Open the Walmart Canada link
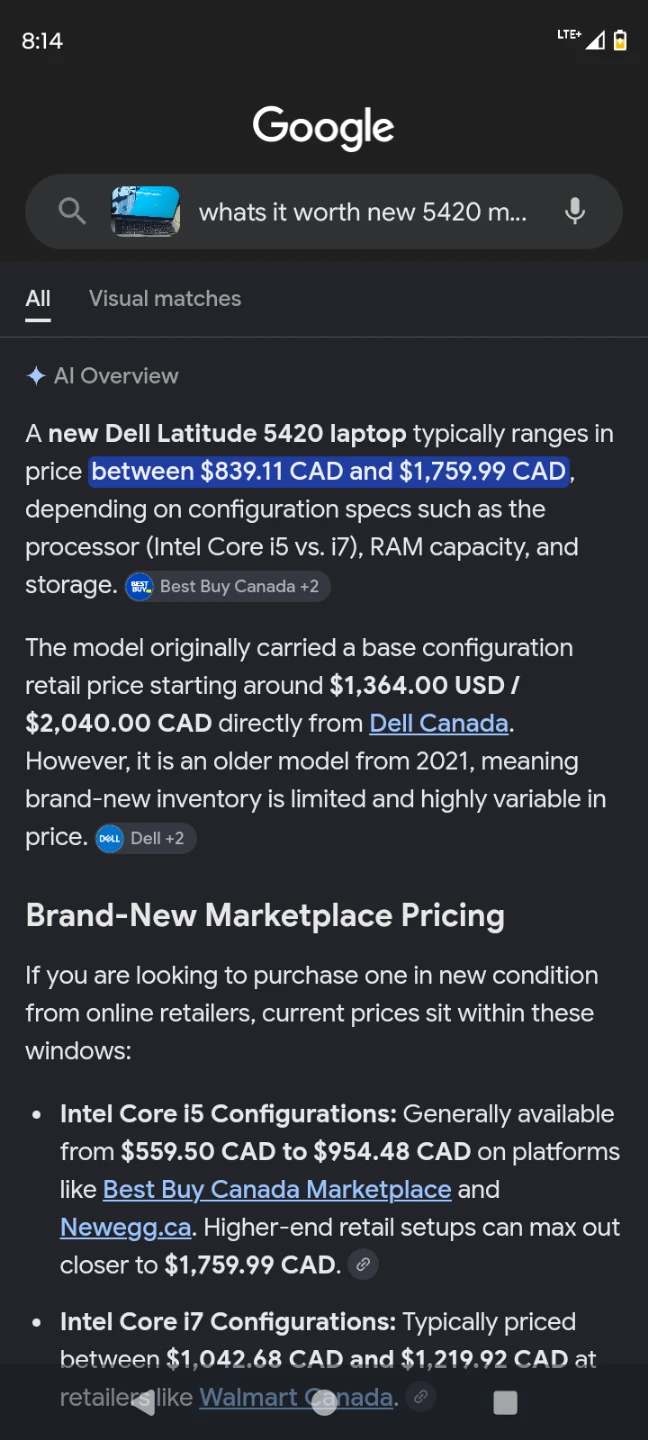The width and height of the screenshot is (648, 1440). [x=296, y=1397]
